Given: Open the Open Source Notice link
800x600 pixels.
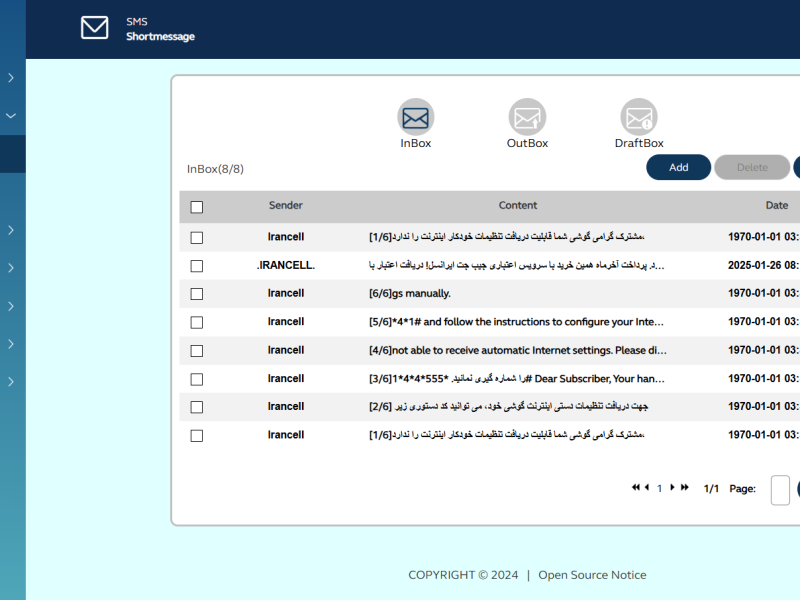Looking at the screenshot, I should tap(592, 575).
